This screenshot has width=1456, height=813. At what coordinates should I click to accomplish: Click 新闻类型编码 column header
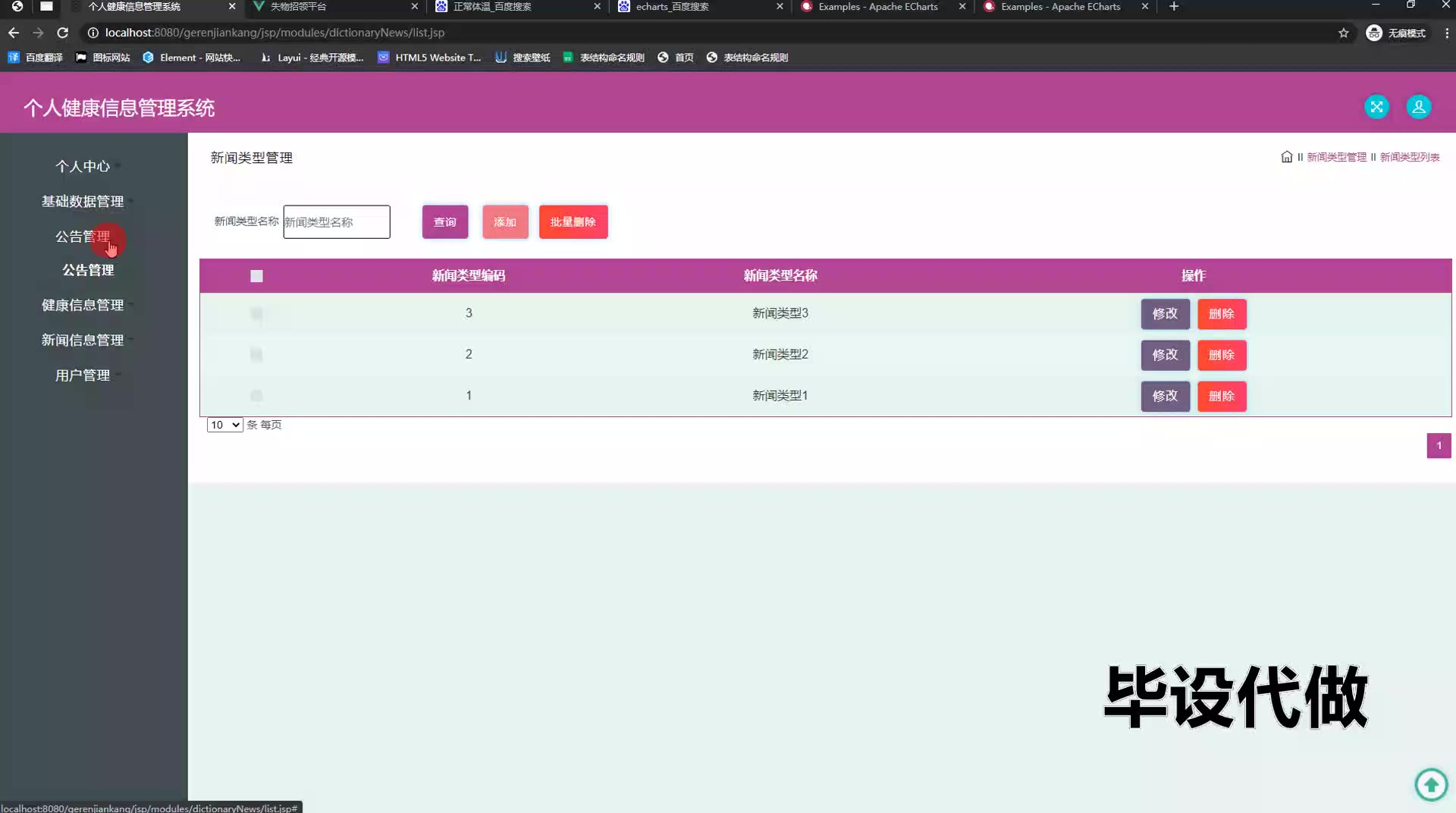(469, 276)
